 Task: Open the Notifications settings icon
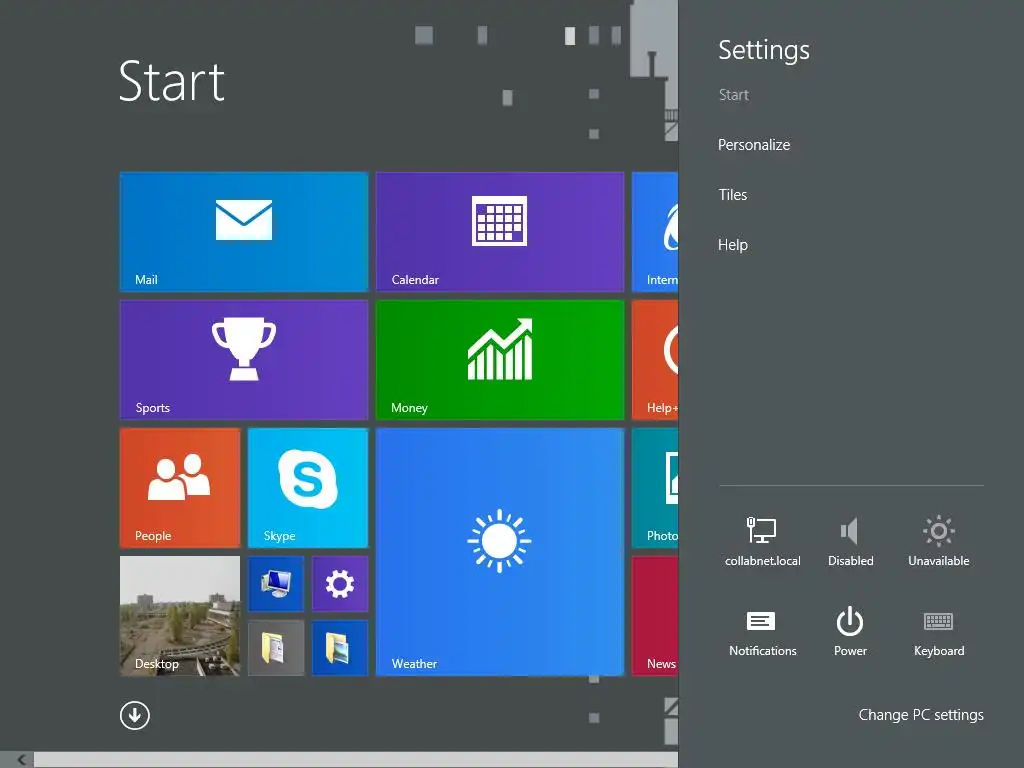(x=762, y=632)
